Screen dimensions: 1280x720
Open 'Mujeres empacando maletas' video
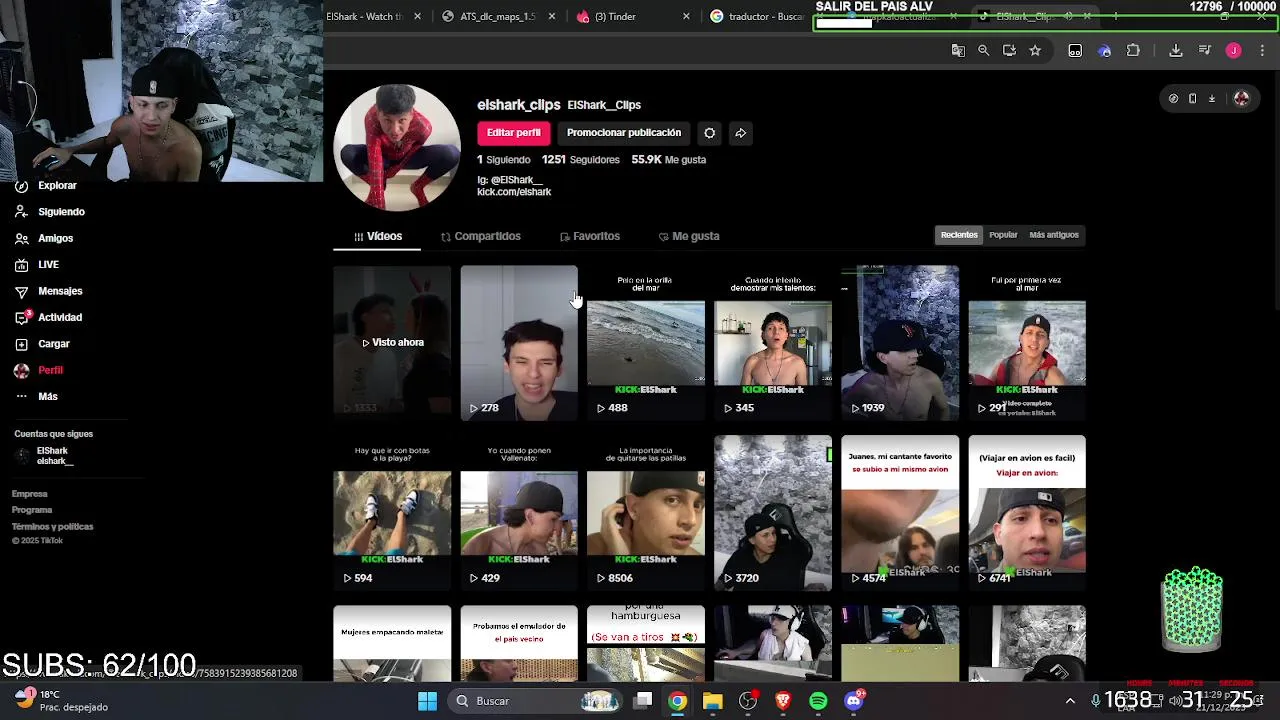(x=392, y=643)
